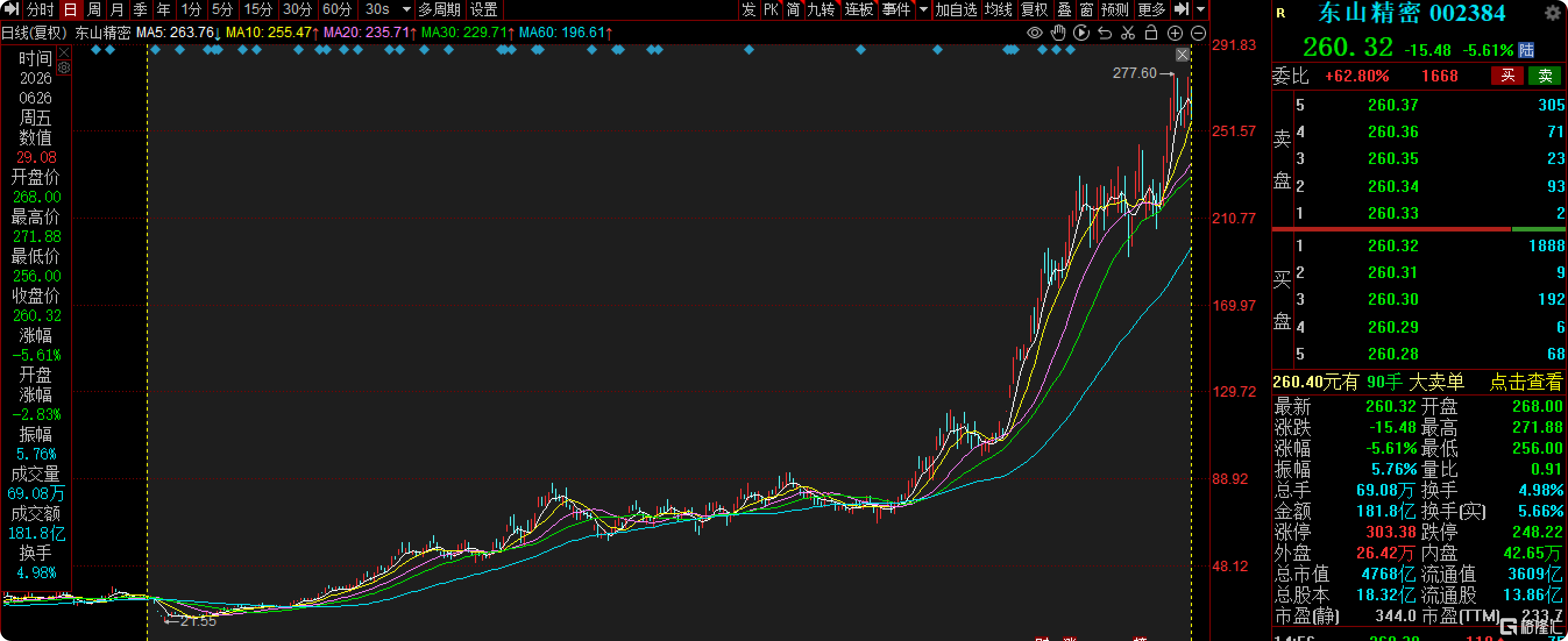The width and height of the screenshot is (1568, 641).
Task: Toggle the 事件 events button
Action: pyautogui.click(x=896, y=9)
